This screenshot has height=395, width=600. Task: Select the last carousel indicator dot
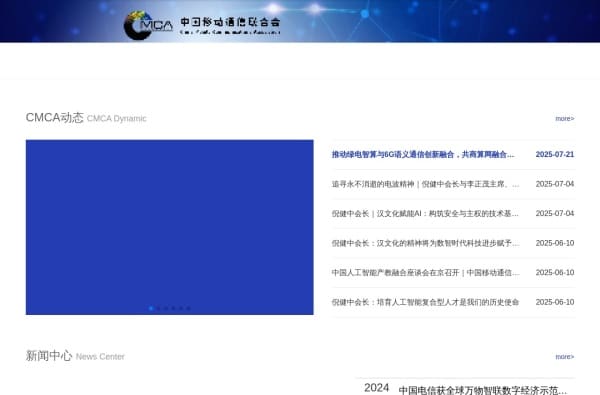(188, 308)
